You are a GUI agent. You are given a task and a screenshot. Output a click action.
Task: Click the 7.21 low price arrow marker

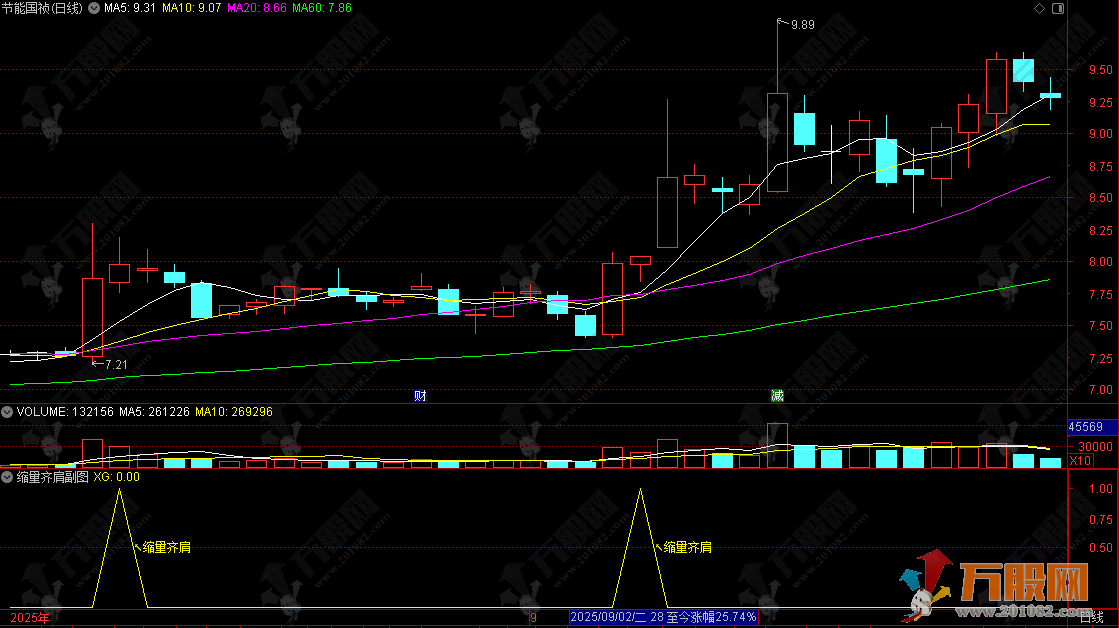(x=110, y=364)
